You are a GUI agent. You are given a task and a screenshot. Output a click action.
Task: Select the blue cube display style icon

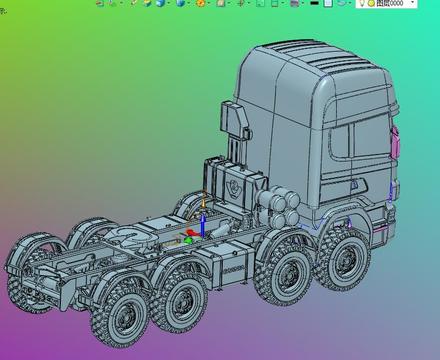161,3
